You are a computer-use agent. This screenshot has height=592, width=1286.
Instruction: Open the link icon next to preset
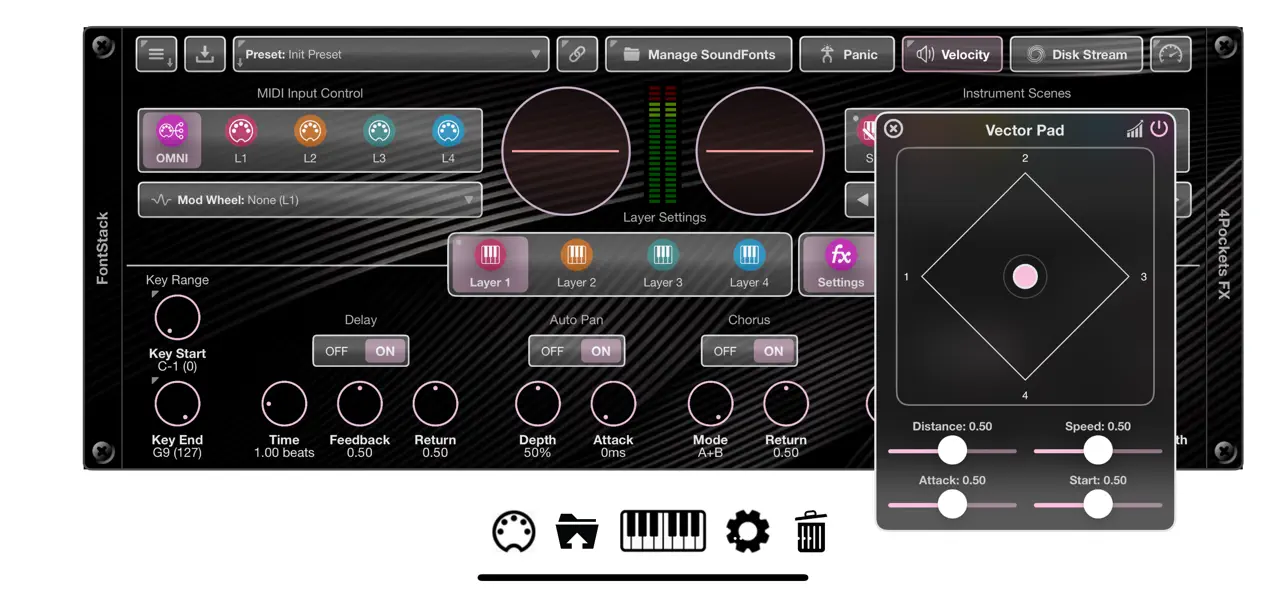(x=577, y=54)
